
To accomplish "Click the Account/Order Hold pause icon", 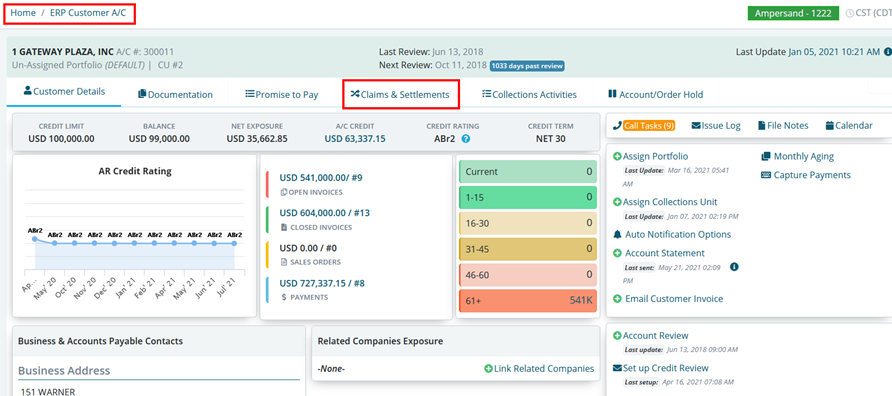I will click(612, 94).
